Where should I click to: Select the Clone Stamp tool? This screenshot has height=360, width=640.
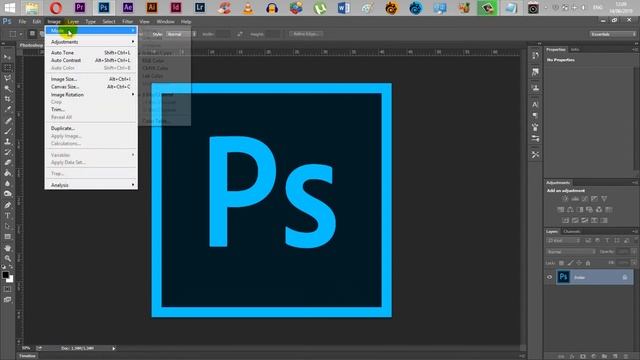[7, 142]
